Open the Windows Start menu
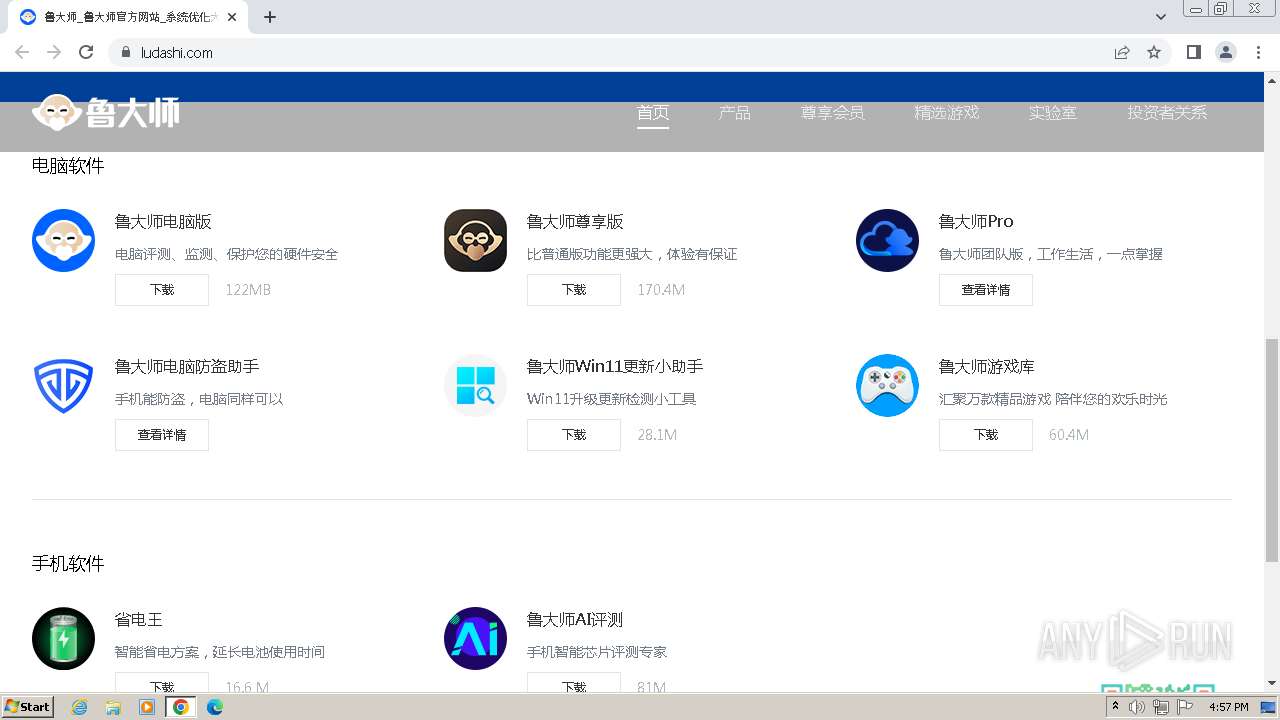 (x=27, y=707)
